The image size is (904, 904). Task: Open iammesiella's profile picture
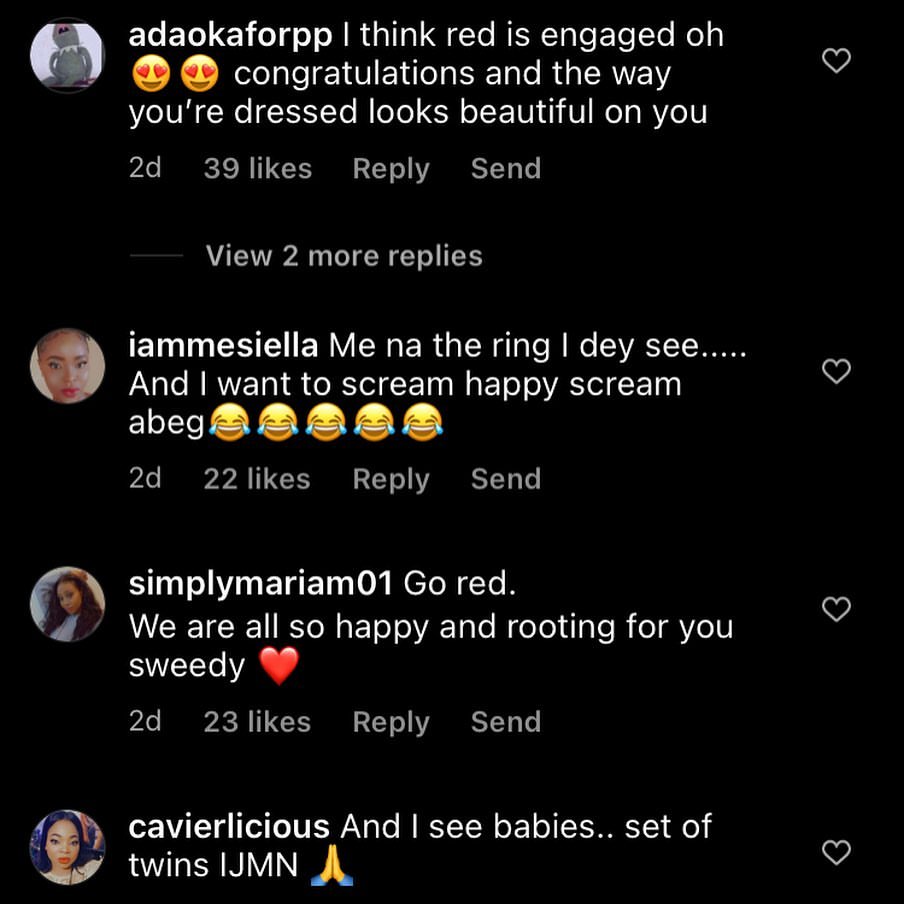67,366
